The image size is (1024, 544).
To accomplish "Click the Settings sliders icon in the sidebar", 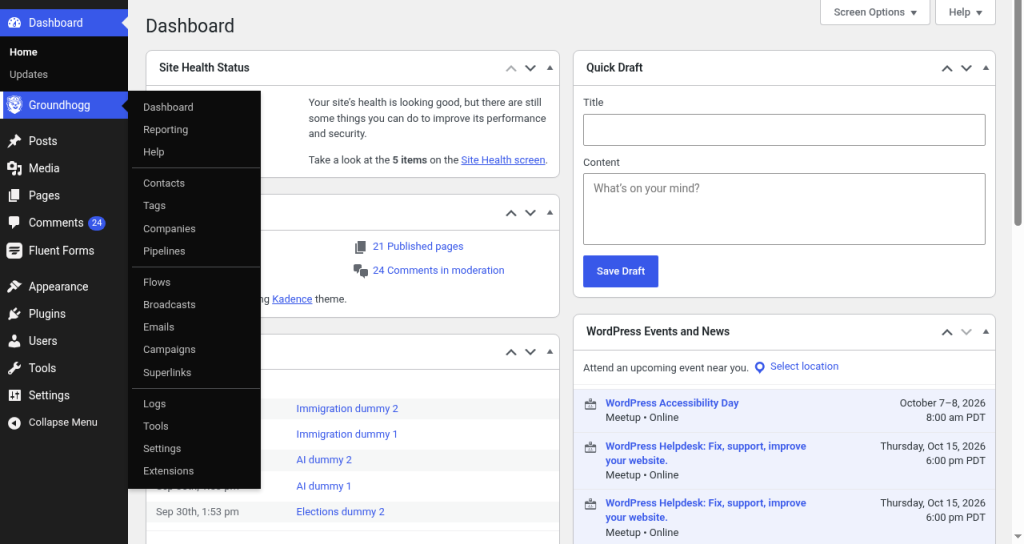I will pyautogui.click(x=14, y=396).
